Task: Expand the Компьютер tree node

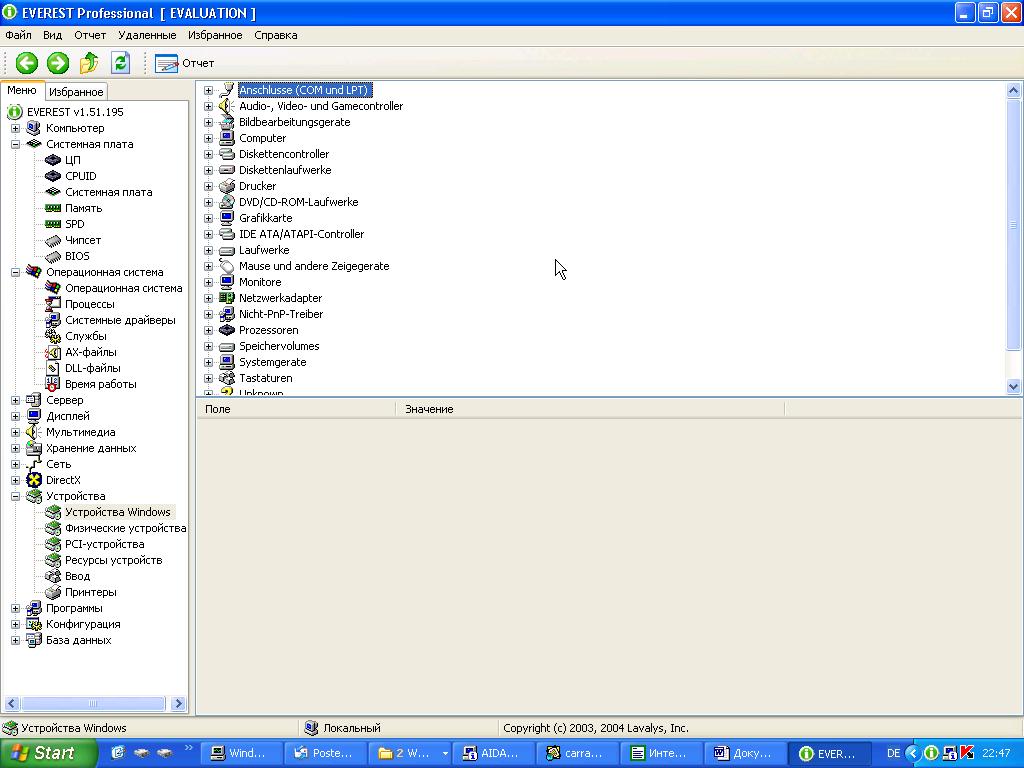Action: [15, 128]
